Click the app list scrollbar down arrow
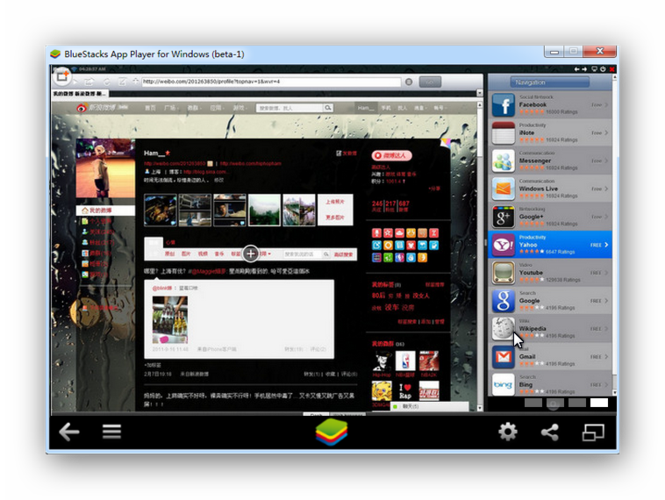The width and height of the screenshot is (665, 500). [x=614, y=393]
